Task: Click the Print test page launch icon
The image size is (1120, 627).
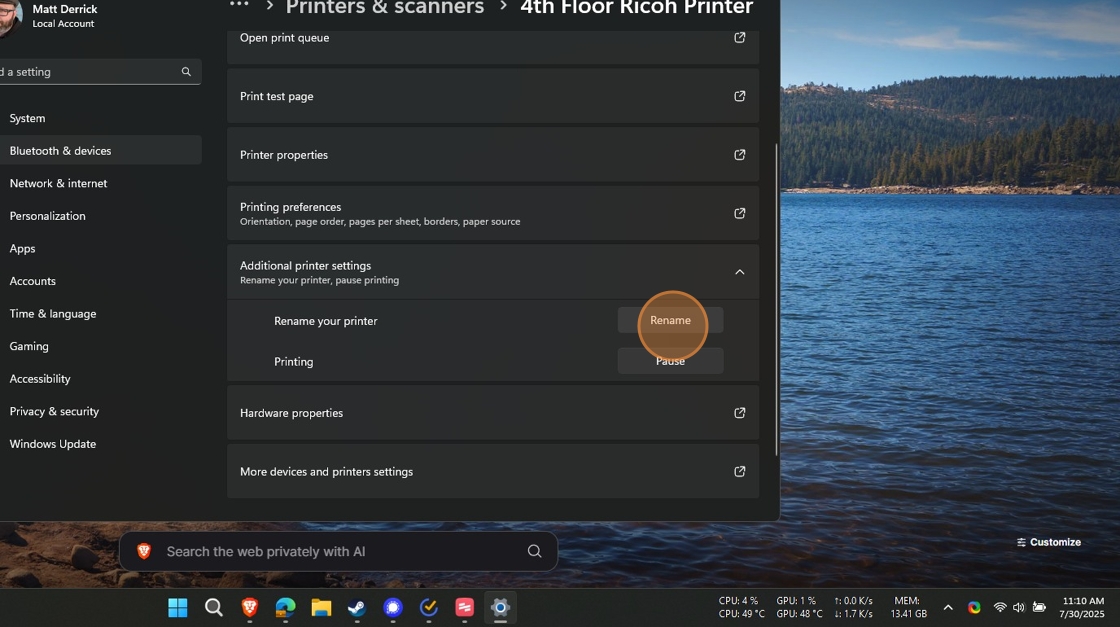Action: click(x=739, y=96)
